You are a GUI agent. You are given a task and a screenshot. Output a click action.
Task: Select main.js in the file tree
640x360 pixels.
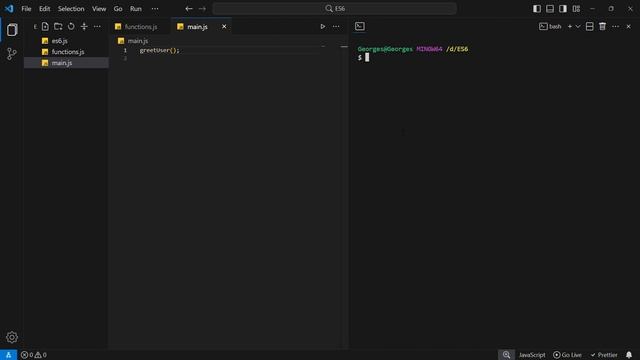point(66,63)
